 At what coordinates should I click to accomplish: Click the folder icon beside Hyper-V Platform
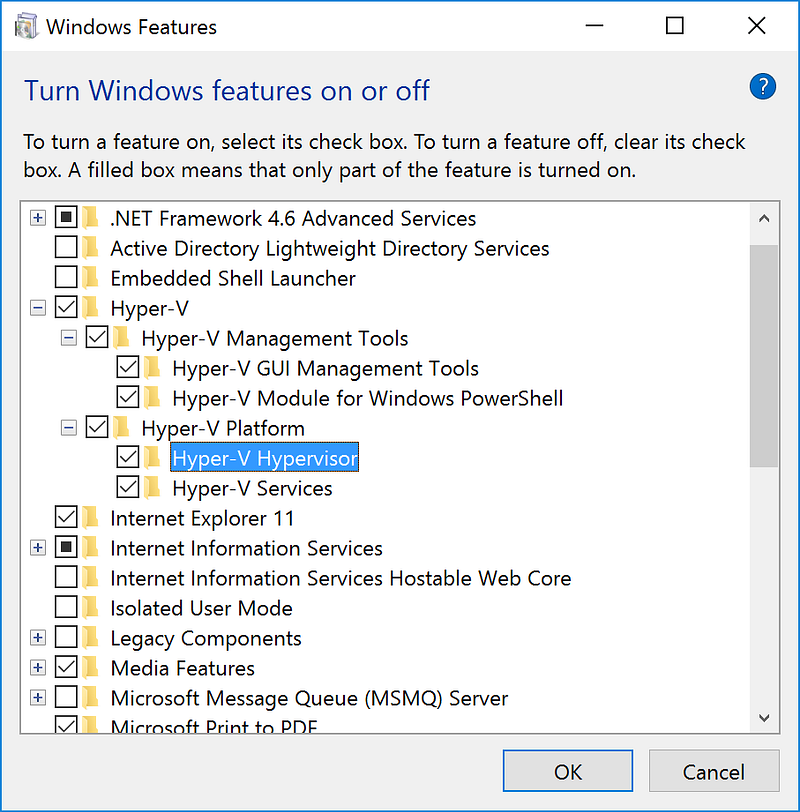122,428
